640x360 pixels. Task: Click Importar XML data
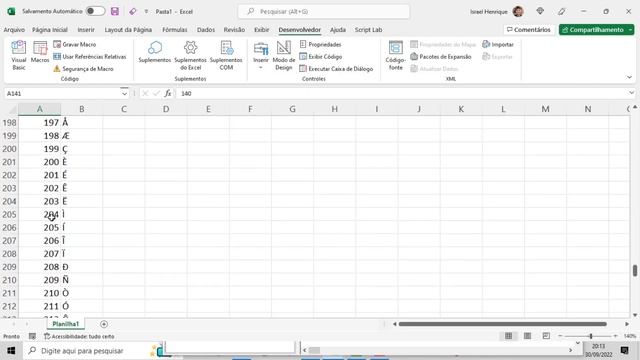498,44
